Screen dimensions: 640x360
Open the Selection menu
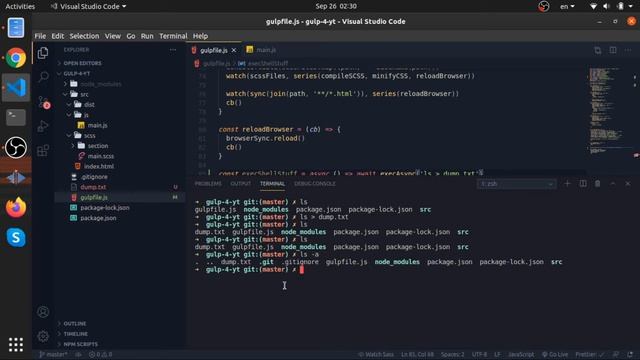click(x=84, y=36)
